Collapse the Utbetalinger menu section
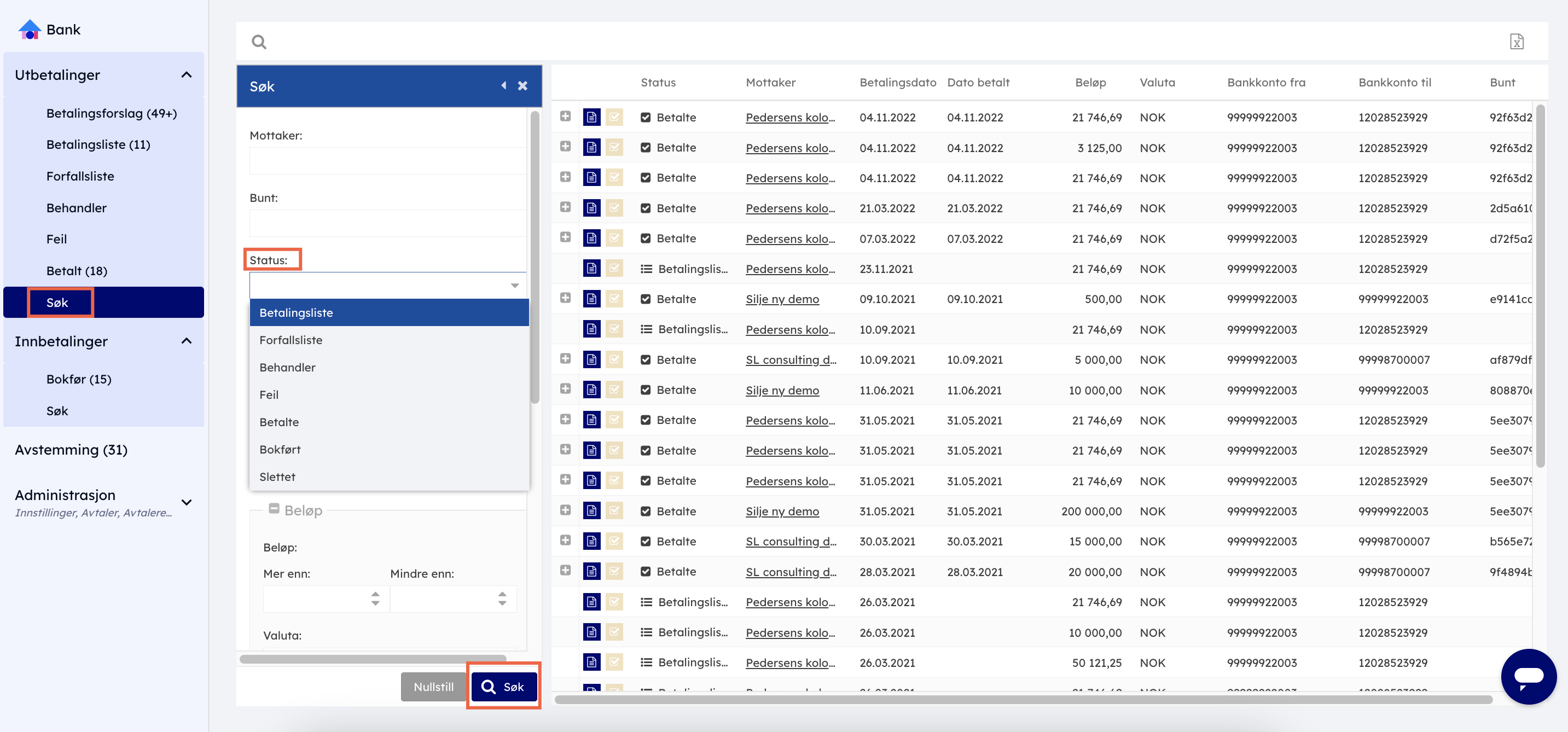The width and height of the screenshot is (1568, 732). click(187, 75)
